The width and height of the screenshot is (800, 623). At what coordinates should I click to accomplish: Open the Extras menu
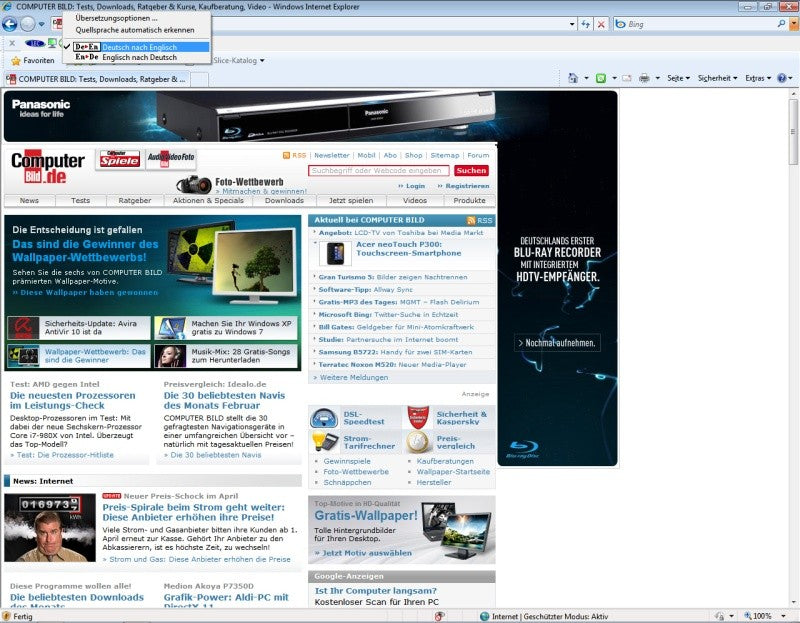point(758,78)
